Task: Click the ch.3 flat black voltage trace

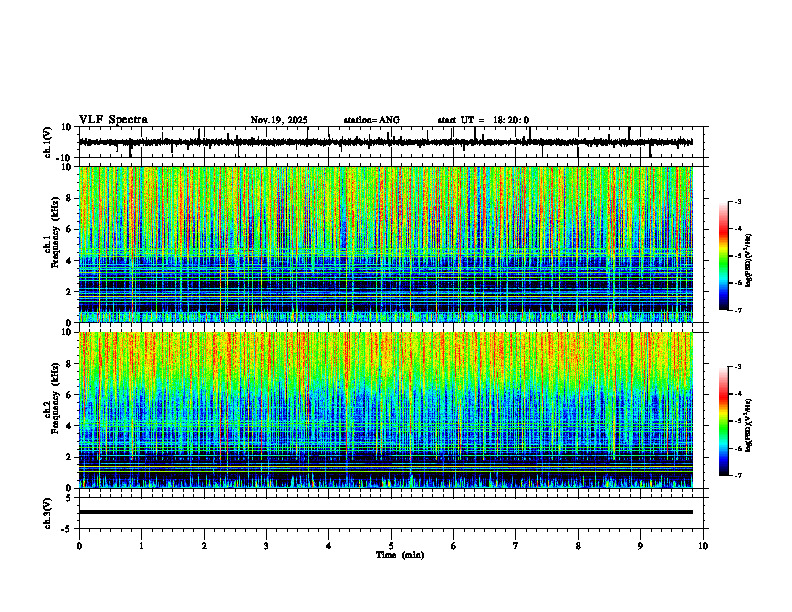Action: pos(385,512)
